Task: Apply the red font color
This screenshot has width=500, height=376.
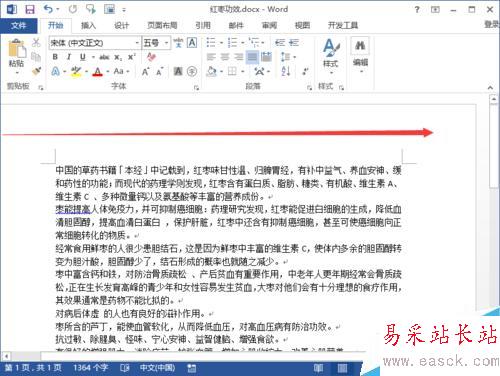Action: point(97,71)
